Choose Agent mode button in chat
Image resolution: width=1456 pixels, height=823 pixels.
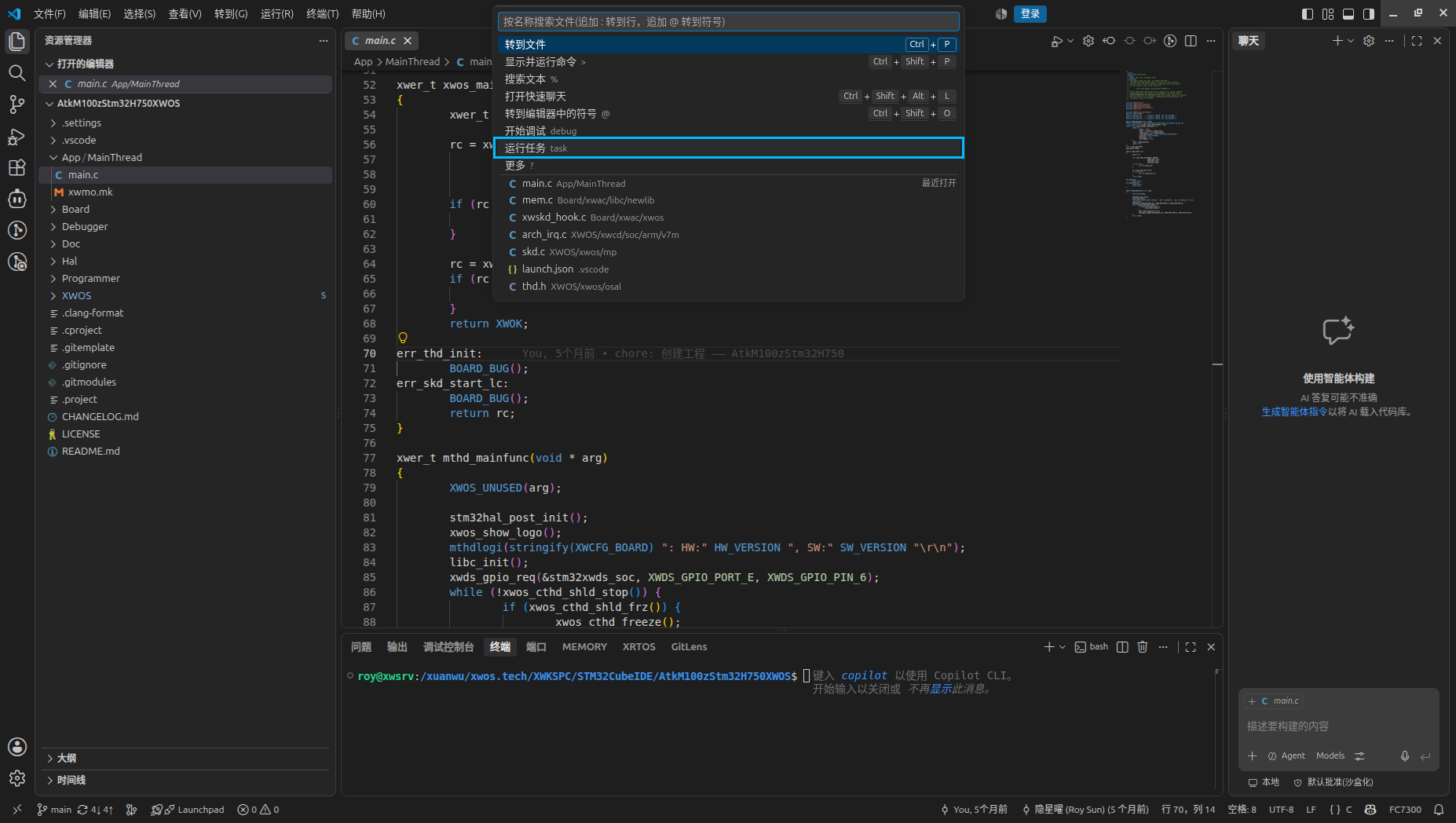coord(1286,756)
